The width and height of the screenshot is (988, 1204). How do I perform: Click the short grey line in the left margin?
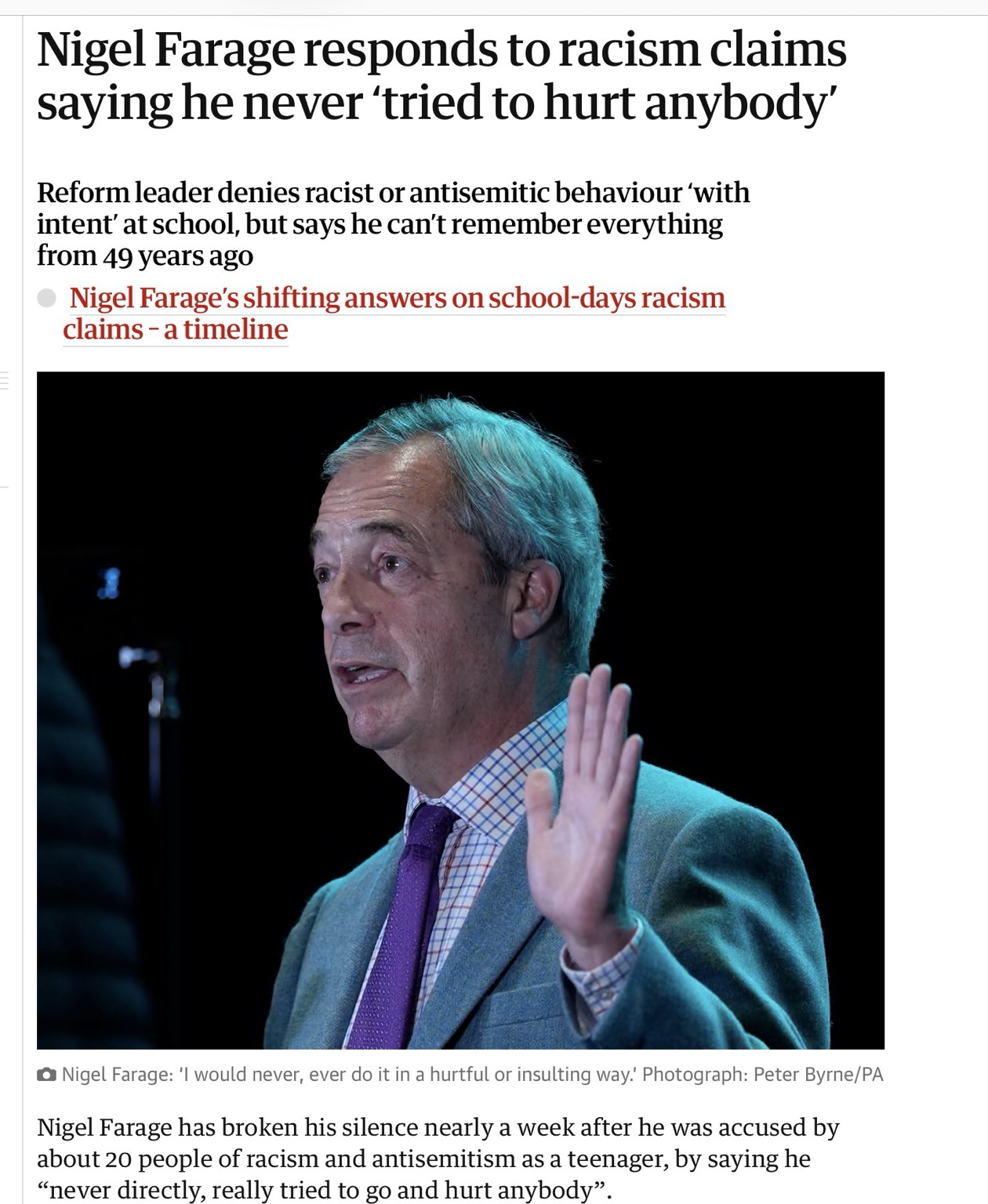pyautogui.click(x=4, y=486)
